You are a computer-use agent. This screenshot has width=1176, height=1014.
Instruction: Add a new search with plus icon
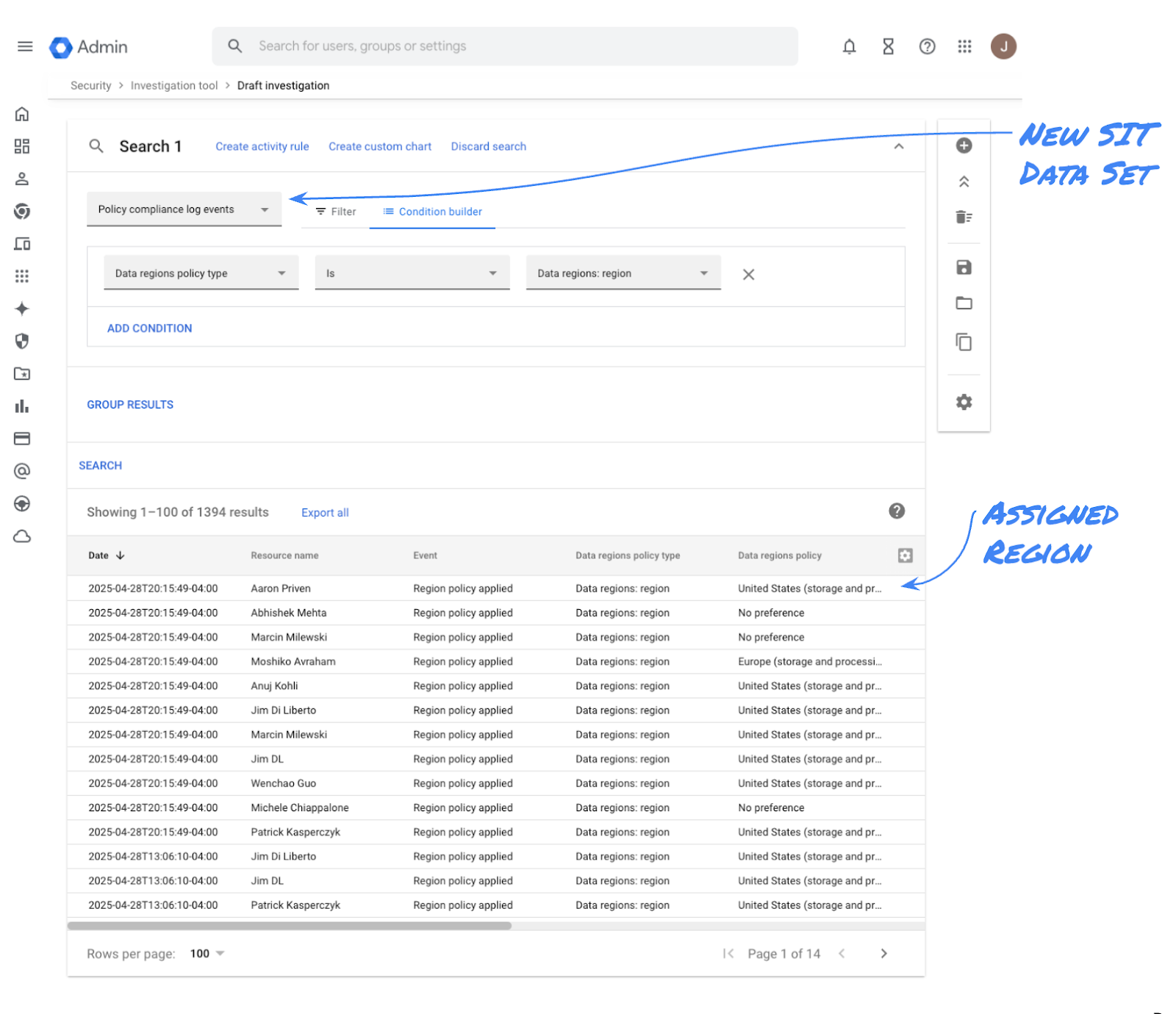click(x=964, y=145)
